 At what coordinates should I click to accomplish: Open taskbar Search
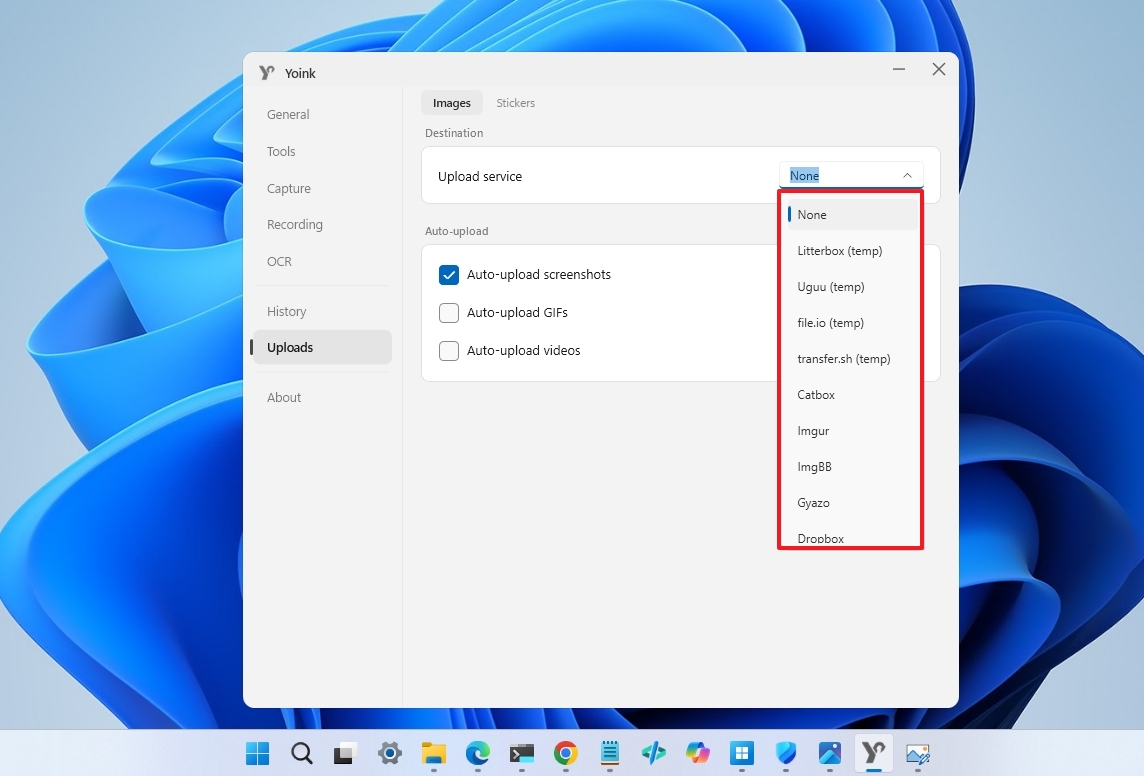(301, 753)
